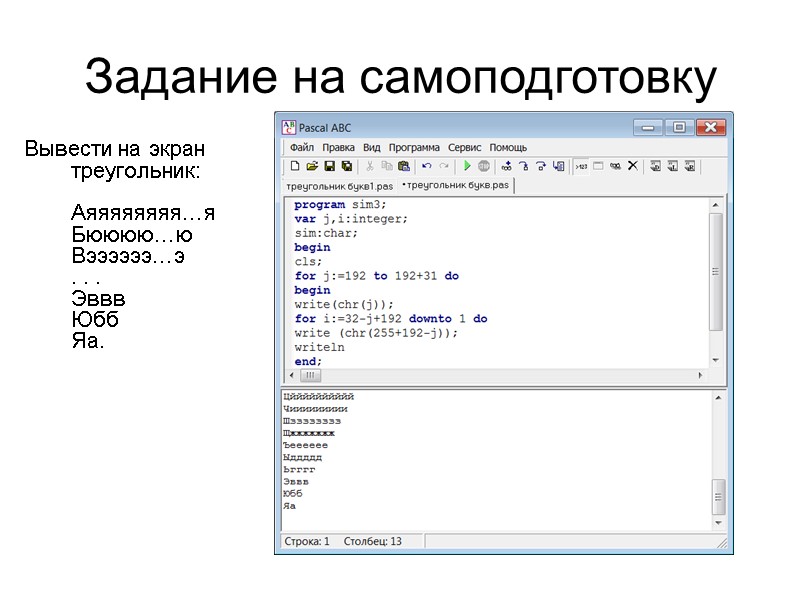Click the line 'write (chr(255+192-j));'

click(376, 333)
